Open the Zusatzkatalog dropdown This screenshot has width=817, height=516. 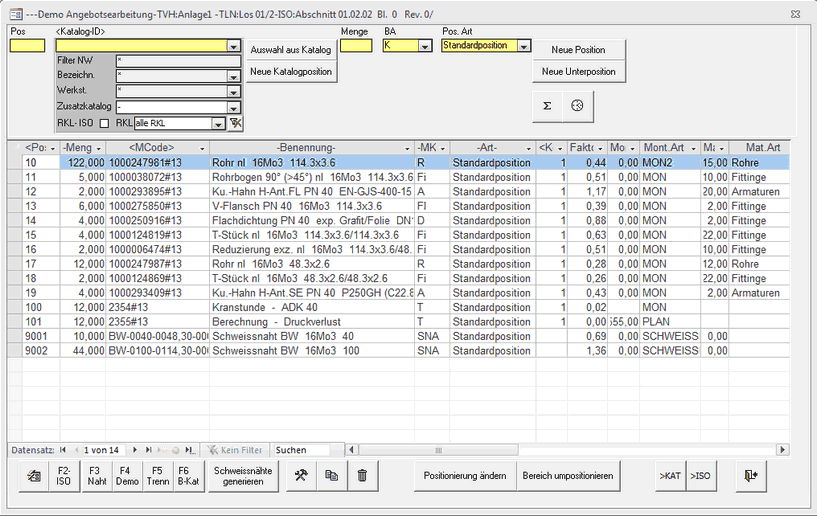click(x=234, y=106)
